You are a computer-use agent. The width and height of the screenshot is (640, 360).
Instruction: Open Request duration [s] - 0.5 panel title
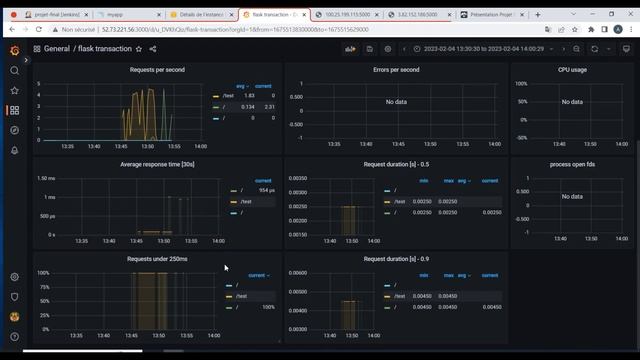[x=396, y=164]
